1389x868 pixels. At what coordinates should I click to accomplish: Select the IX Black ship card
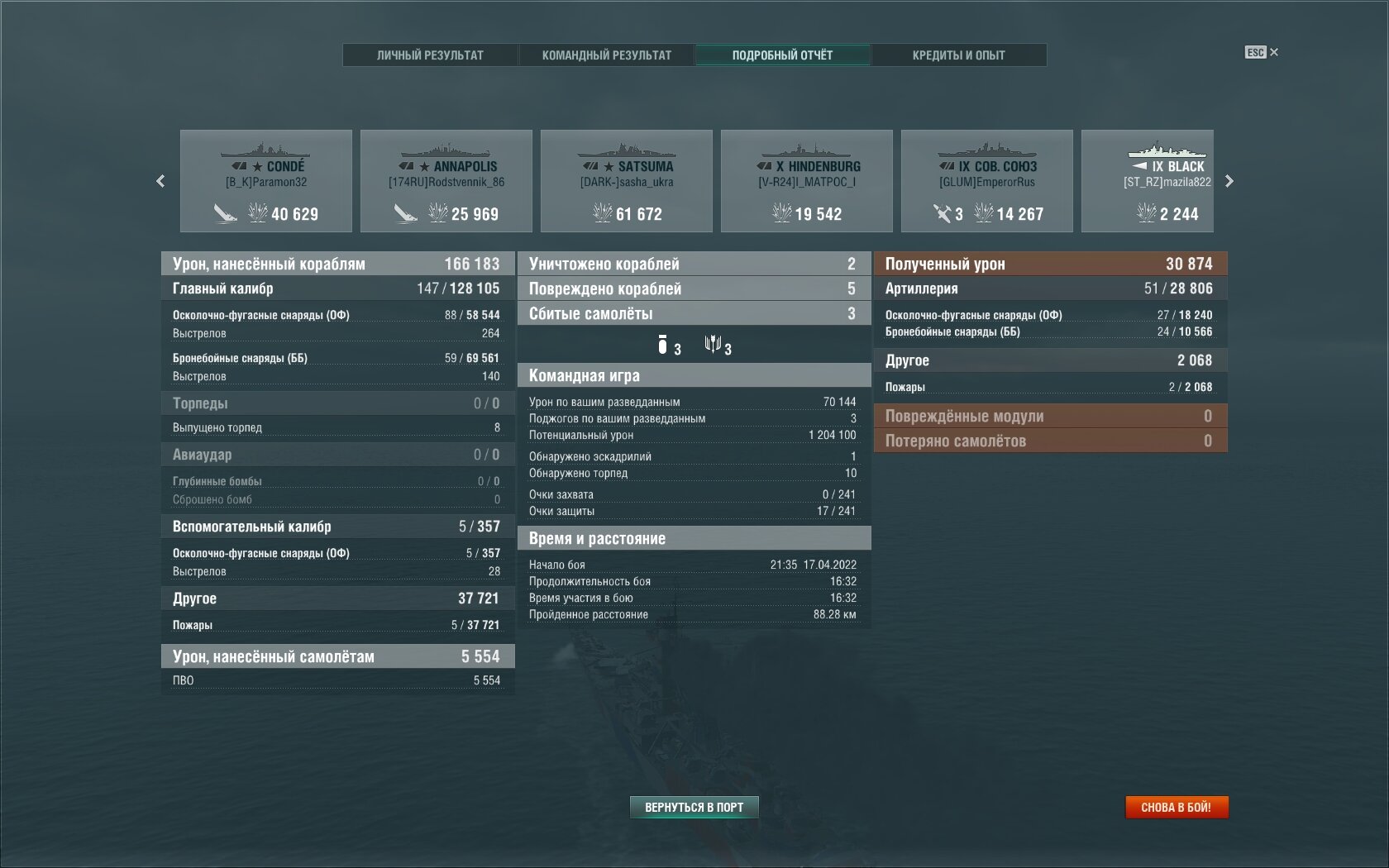[x=1148, y=181]
